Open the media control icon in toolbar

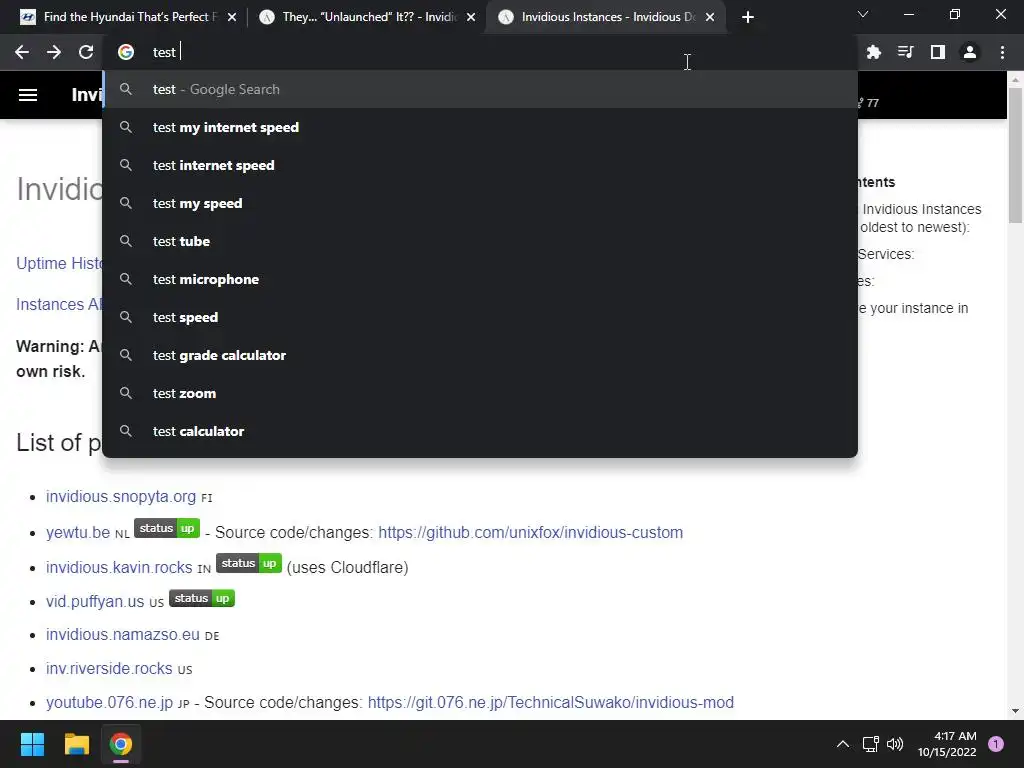(x=905, y=52)
